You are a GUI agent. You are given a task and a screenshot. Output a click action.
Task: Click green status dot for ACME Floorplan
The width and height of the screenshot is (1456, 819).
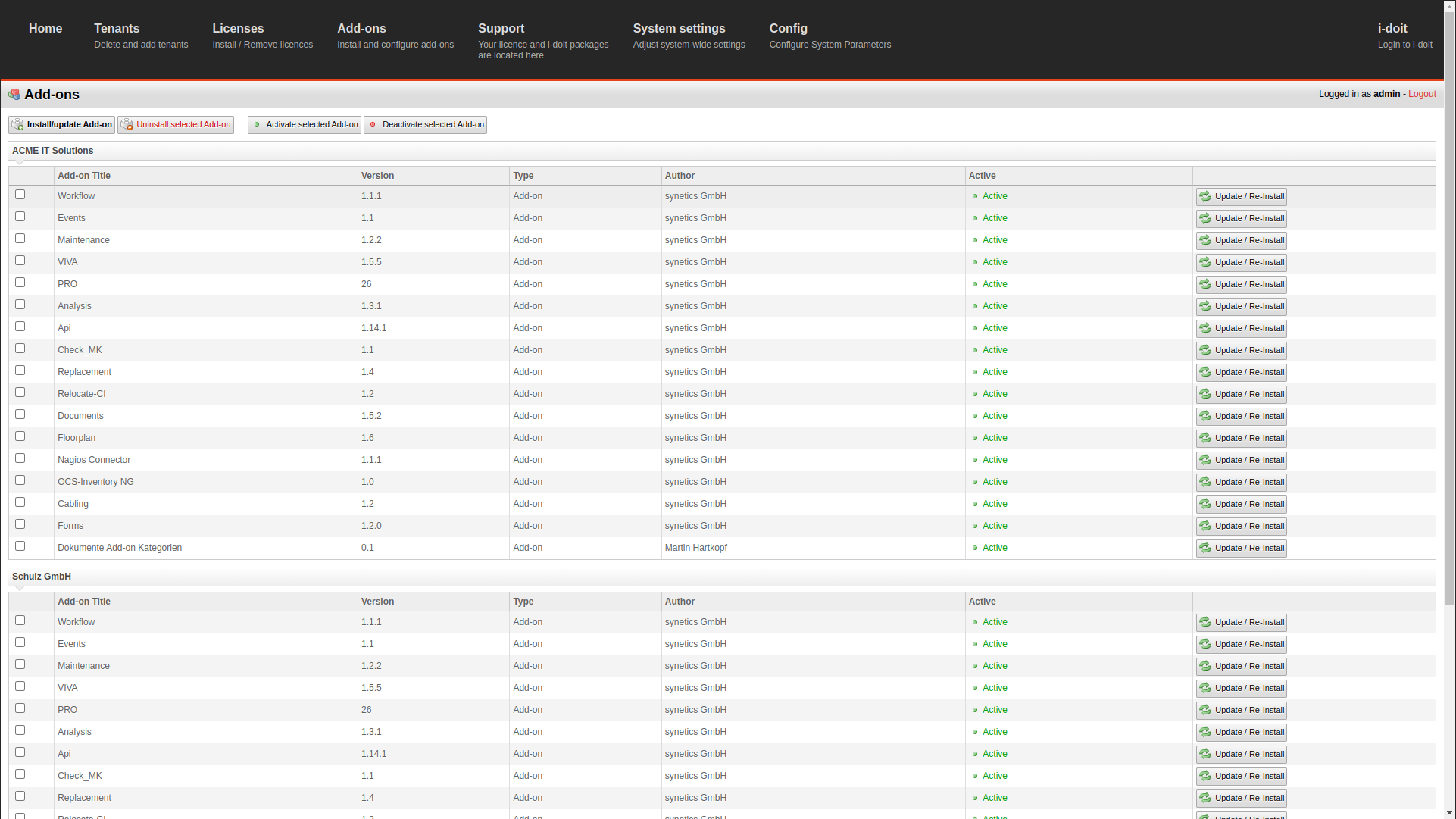tap(975, 438)
